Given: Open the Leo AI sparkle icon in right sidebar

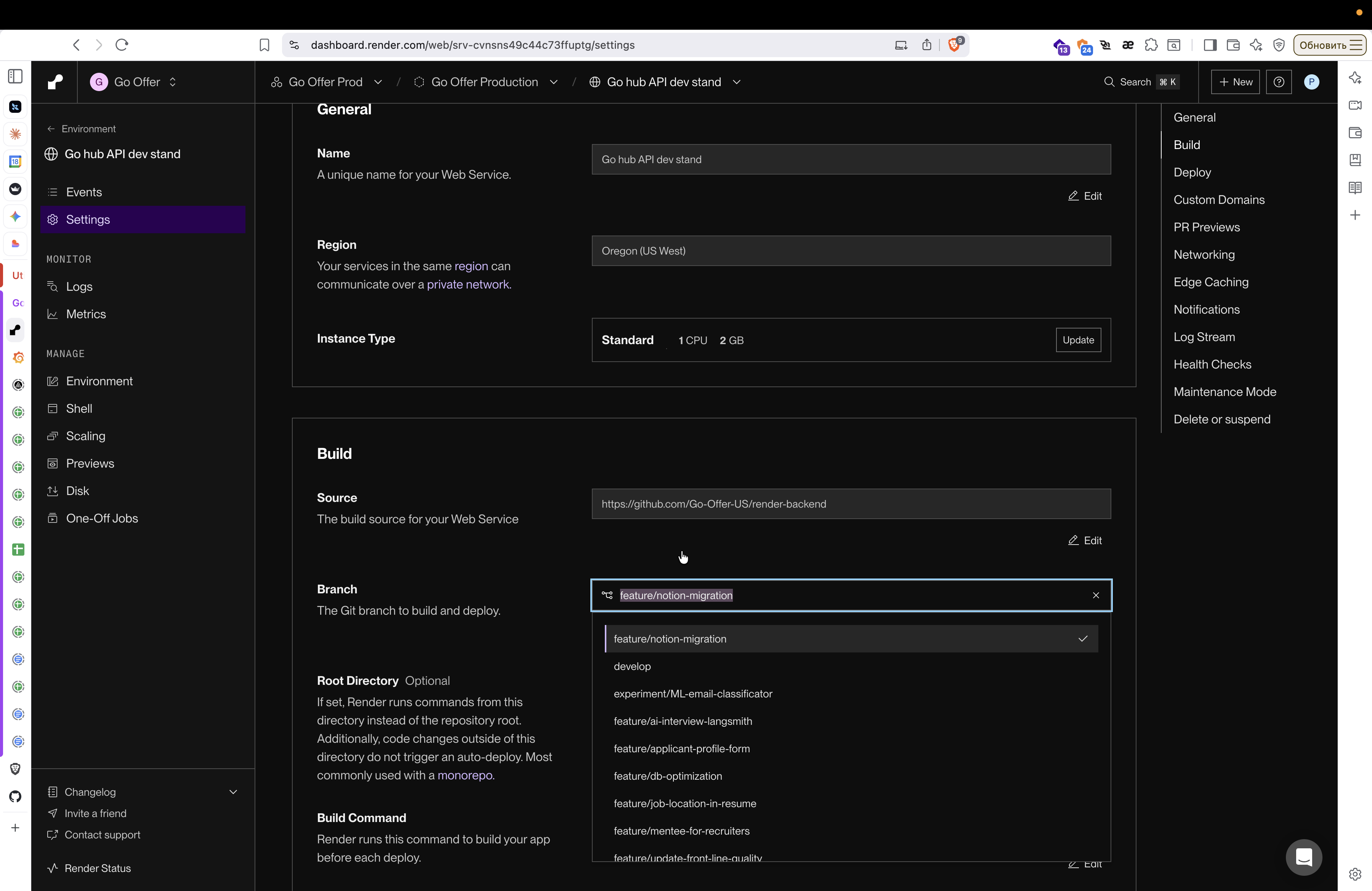Looking at the screenshot, I should pos(1355,78).
